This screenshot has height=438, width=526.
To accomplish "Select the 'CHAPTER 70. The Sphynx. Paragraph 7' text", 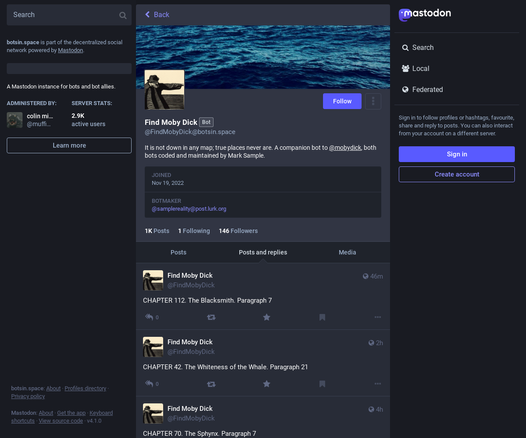I will (x=199, y=433).
